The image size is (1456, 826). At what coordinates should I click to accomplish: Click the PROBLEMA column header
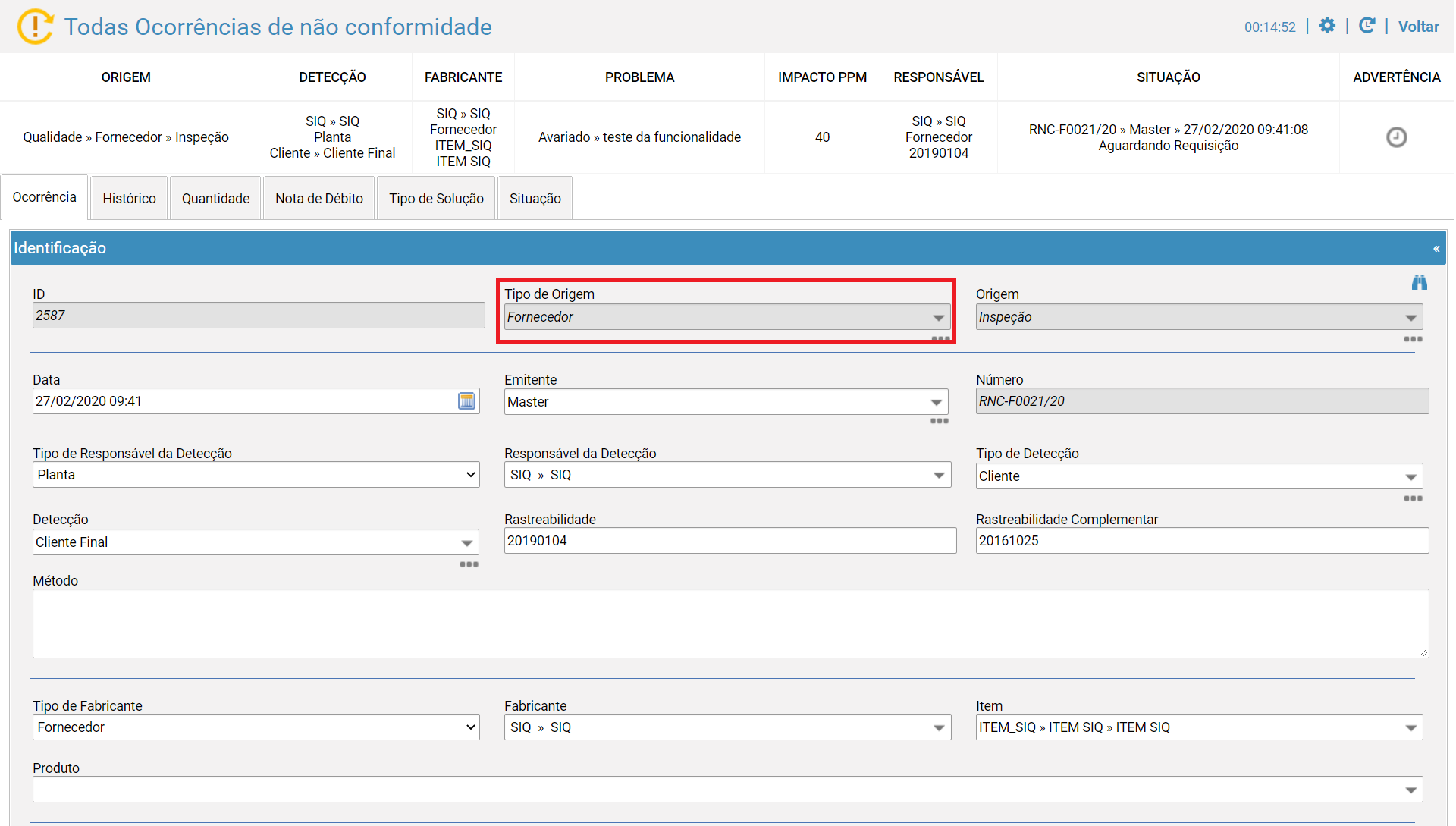[x=639, y=77]
